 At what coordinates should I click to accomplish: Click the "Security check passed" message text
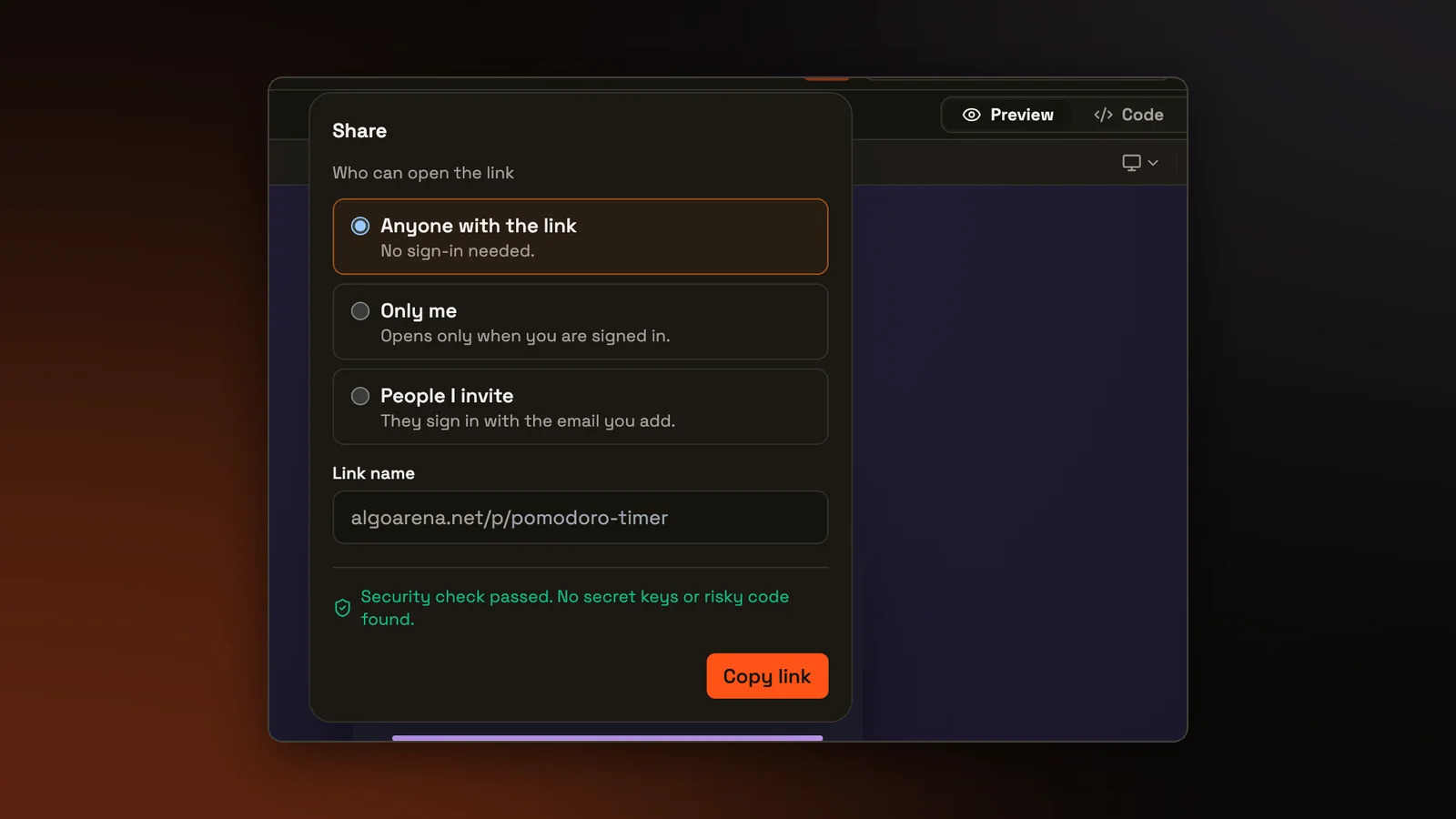[574, 608]
